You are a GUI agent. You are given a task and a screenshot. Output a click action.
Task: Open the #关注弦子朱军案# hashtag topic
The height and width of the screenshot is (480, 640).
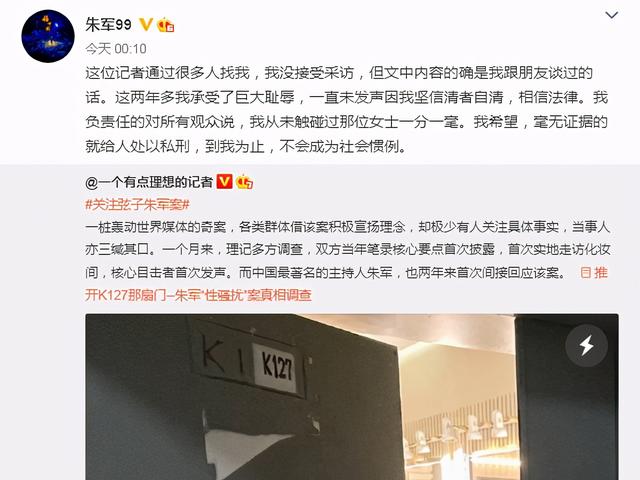point(138,204)
